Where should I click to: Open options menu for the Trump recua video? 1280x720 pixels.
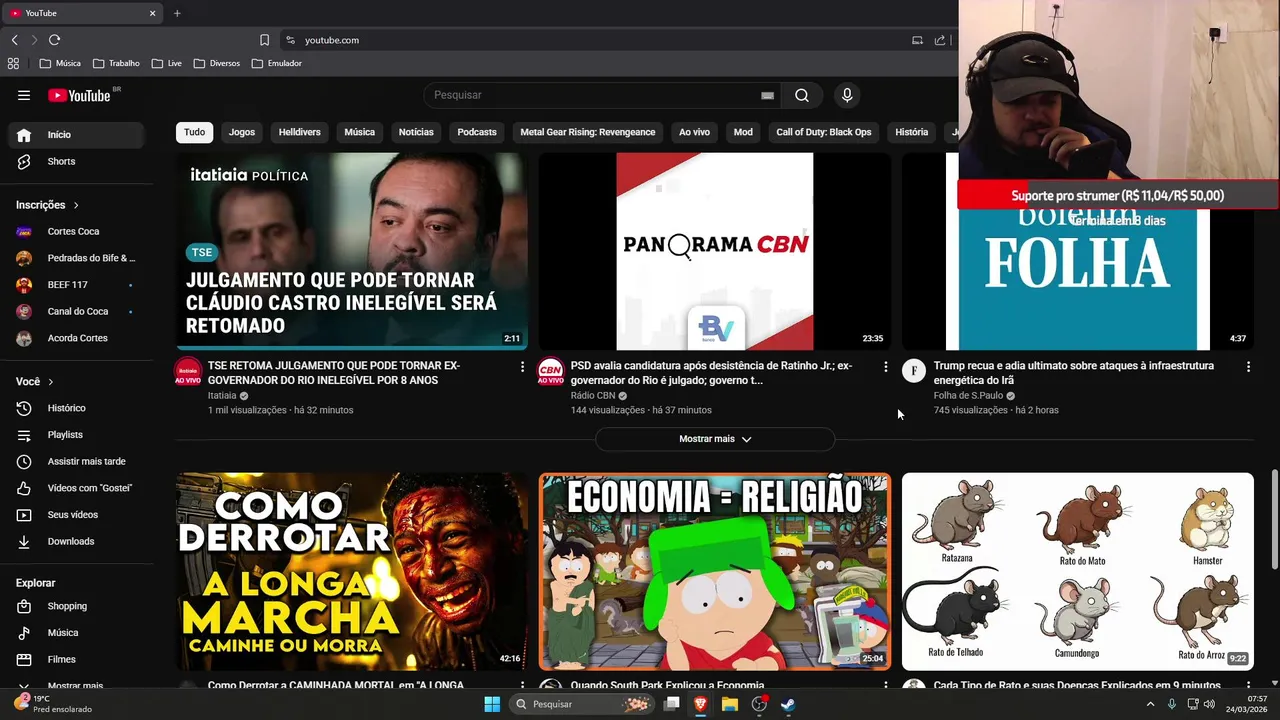pyautogui.click(x=1248, y=367)
